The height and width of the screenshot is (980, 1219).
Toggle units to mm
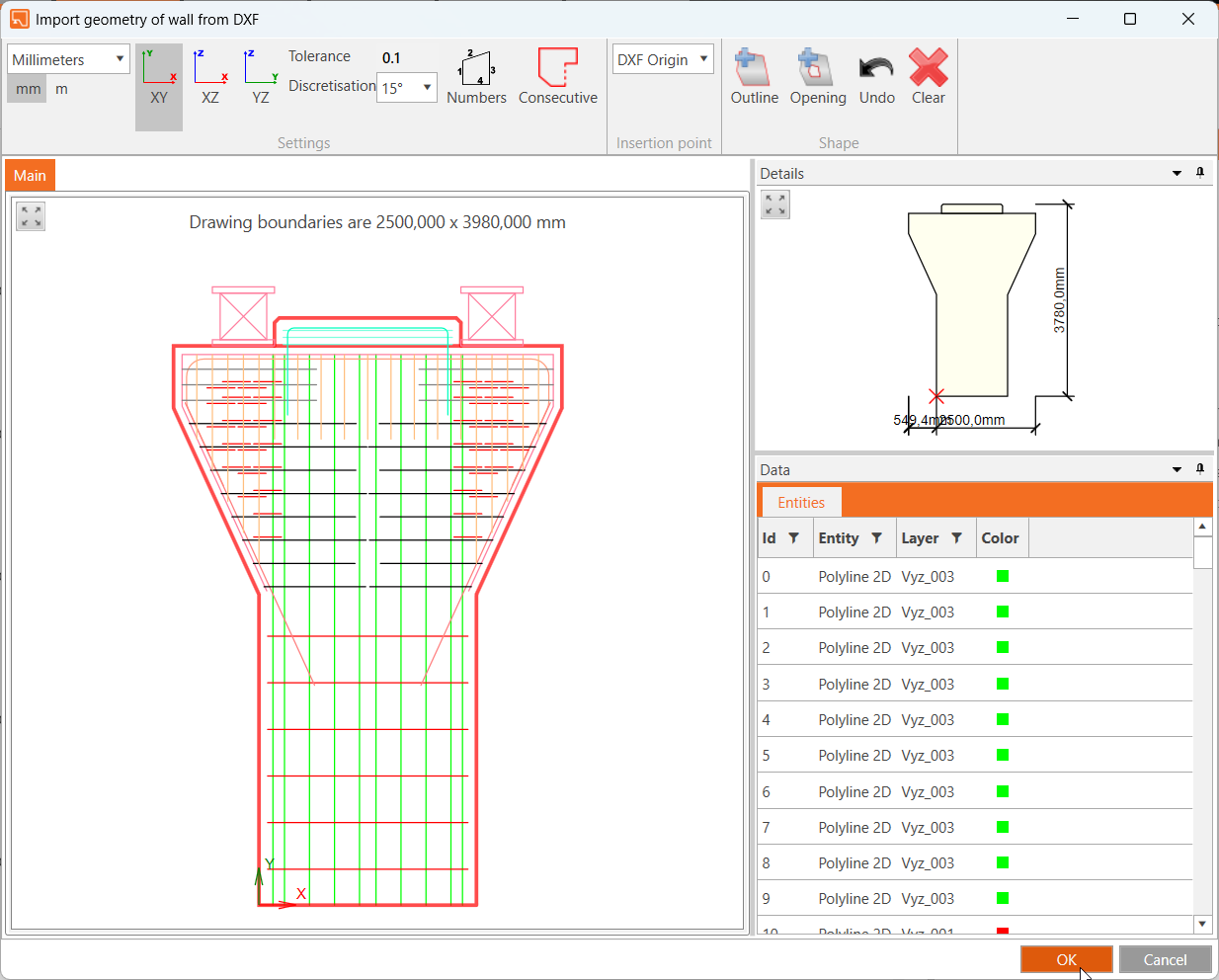[28, 89]
